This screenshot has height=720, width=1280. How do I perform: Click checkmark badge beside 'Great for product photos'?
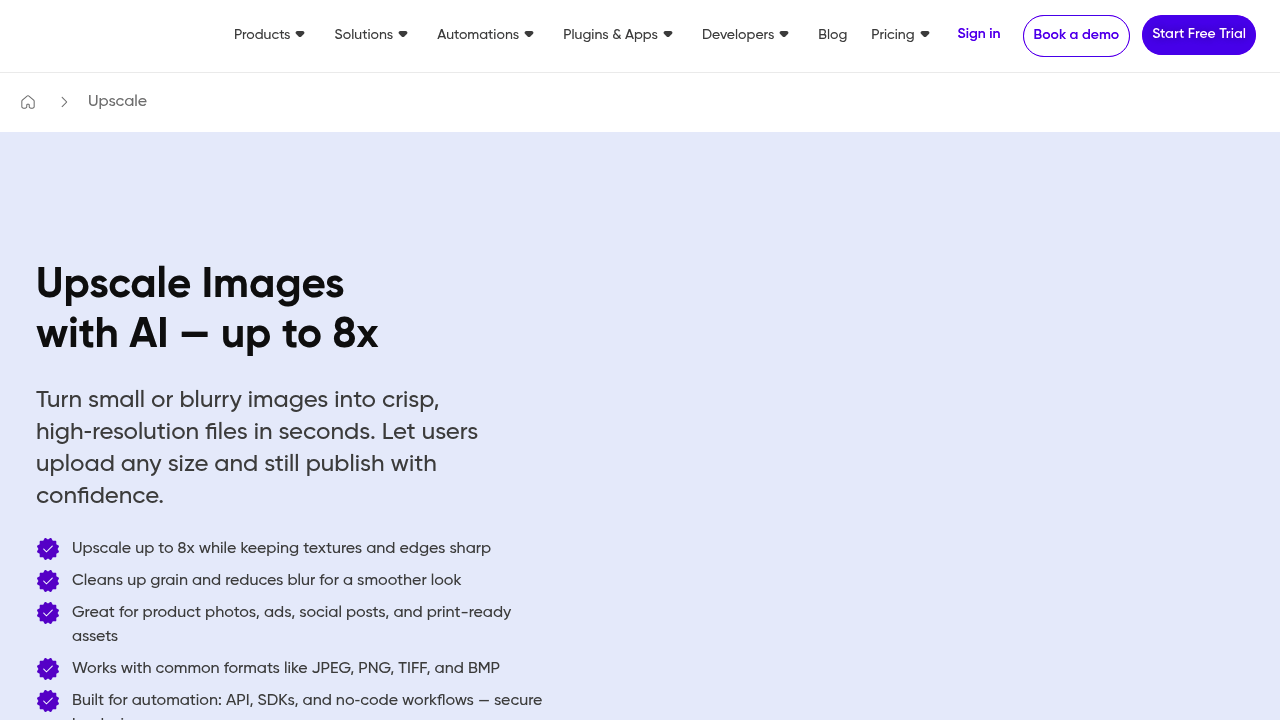coord(48,613)
